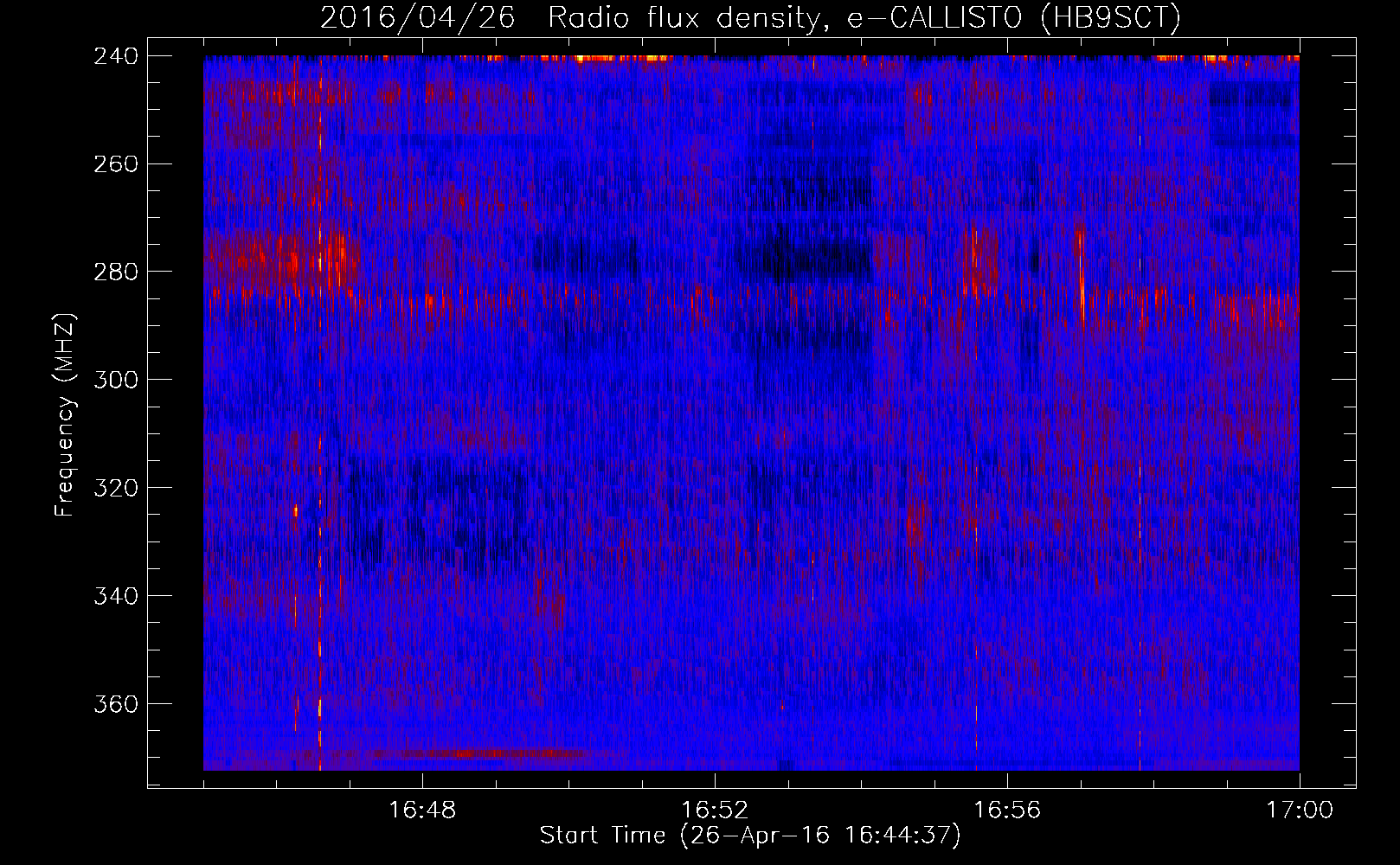Image resolution: width=1400 pixels, height=865 pixels.
Task: Click the 320 frequency tick label
Action: tap(116, 489)
